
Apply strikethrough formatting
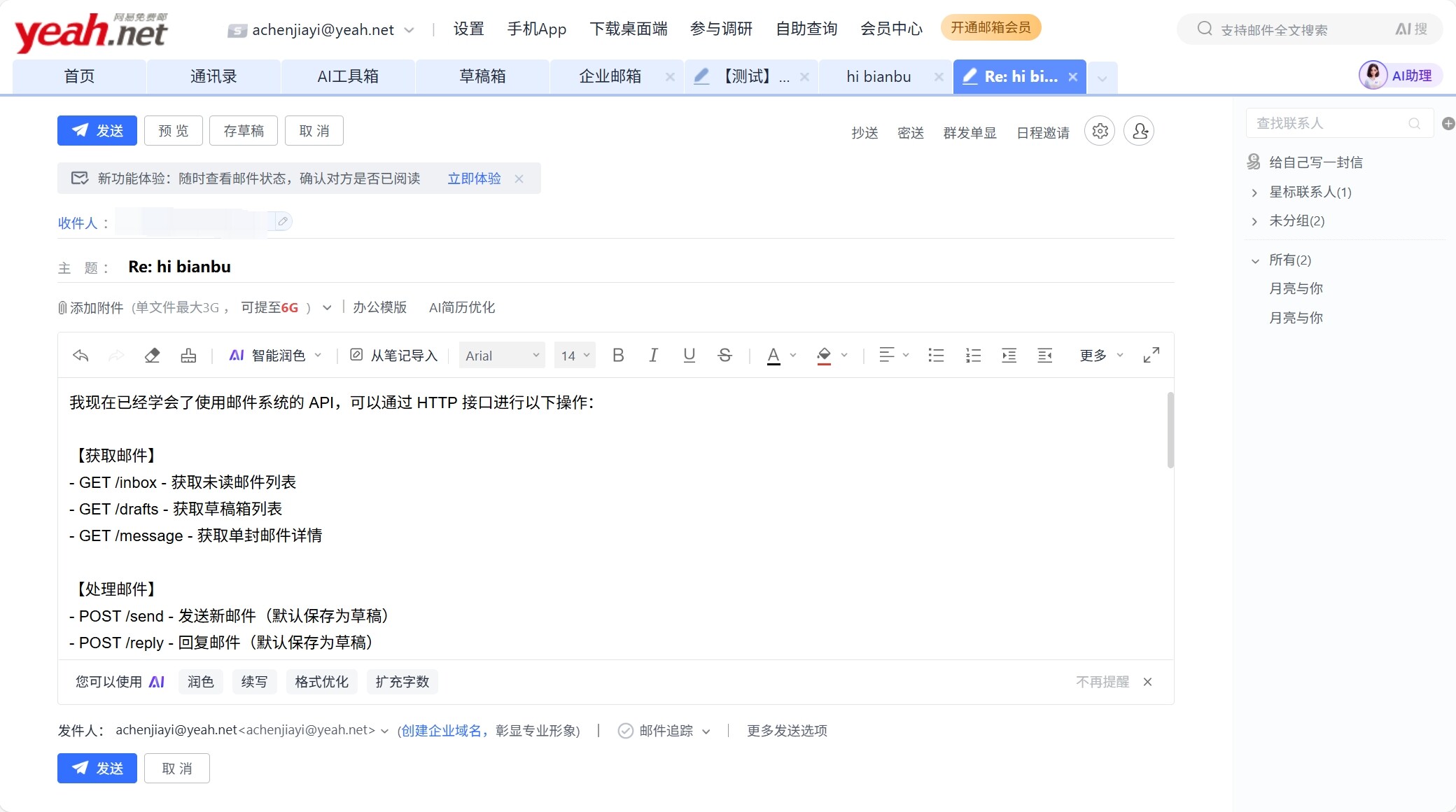(724, 356)
